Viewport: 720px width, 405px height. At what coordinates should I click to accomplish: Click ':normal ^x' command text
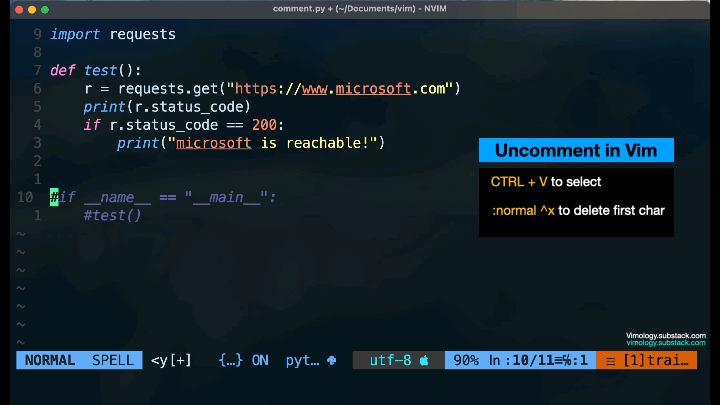click(x=523, y=211)
